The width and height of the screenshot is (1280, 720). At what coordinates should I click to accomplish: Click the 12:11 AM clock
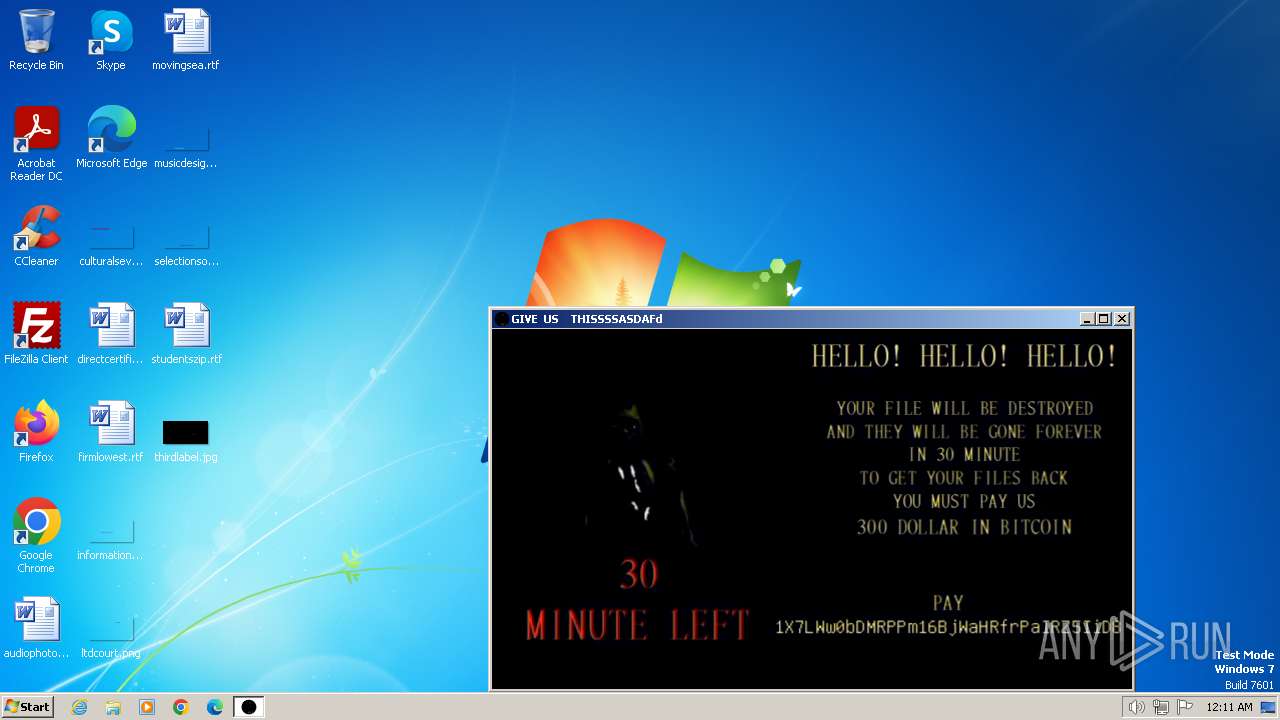[1229, 707]
